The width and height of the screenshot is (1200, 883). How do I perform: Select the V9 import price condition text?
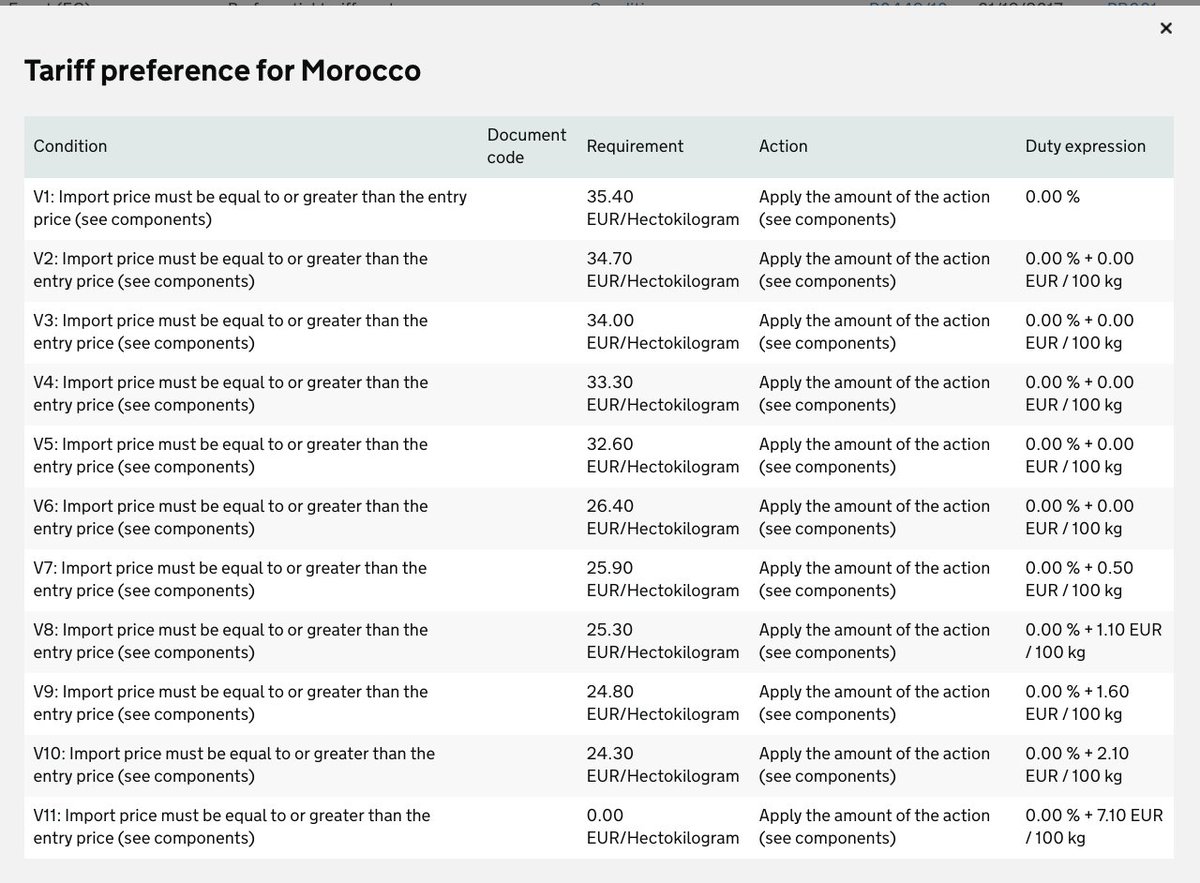pos(230,704)
